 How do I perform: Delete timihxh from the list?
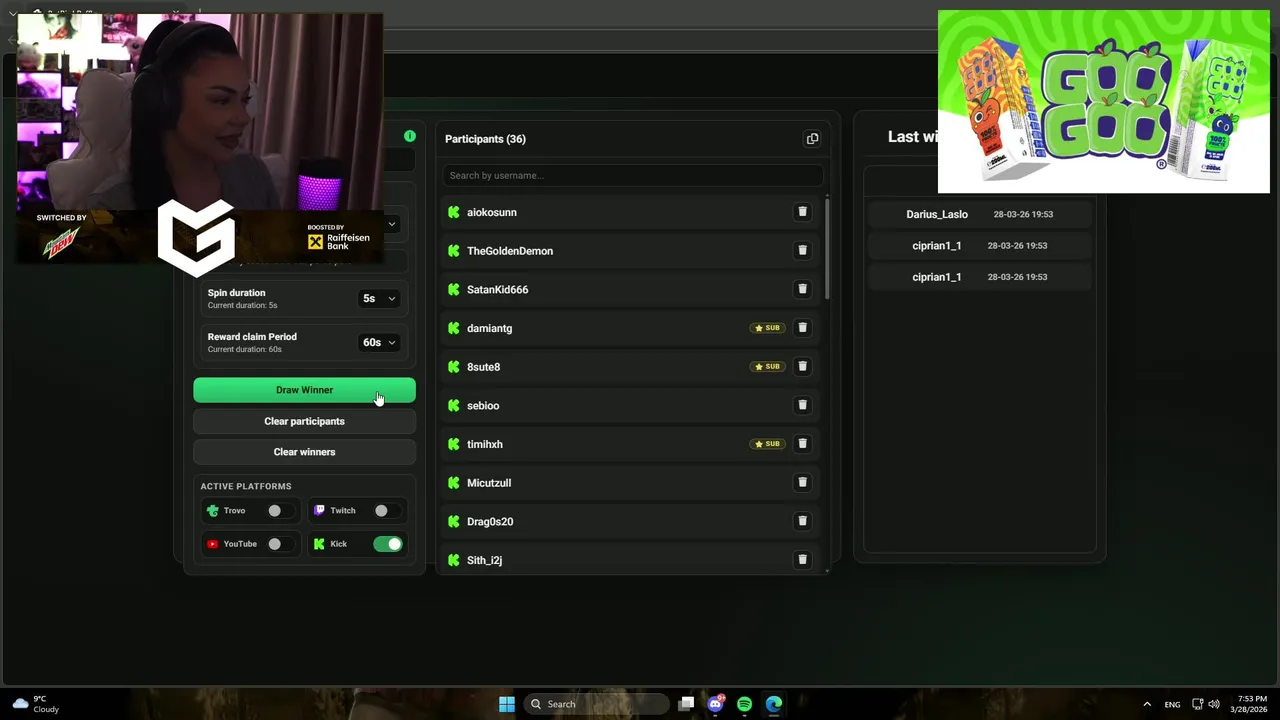802,444
